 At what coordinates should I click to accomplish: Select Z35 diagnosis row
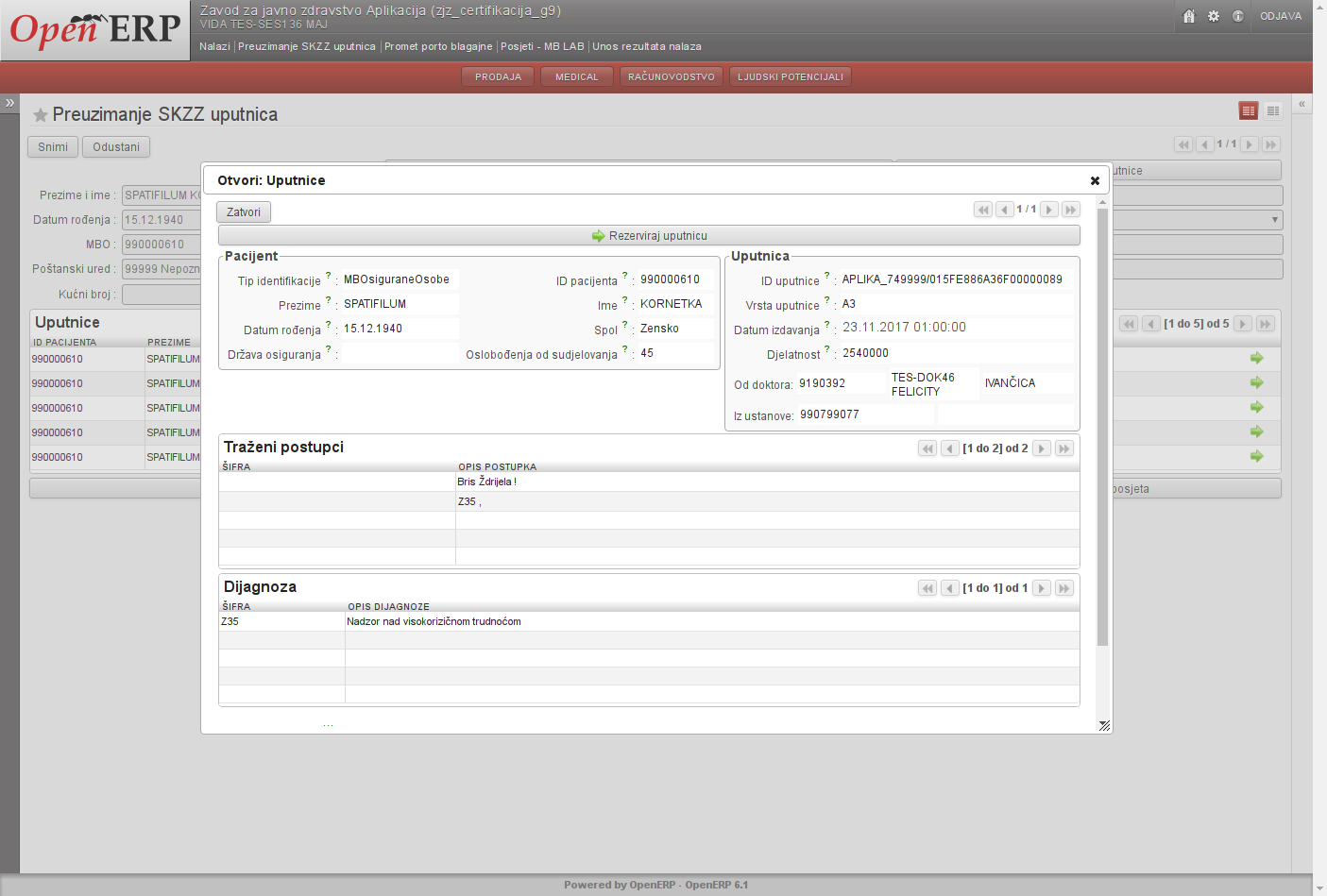coord(649,622)
